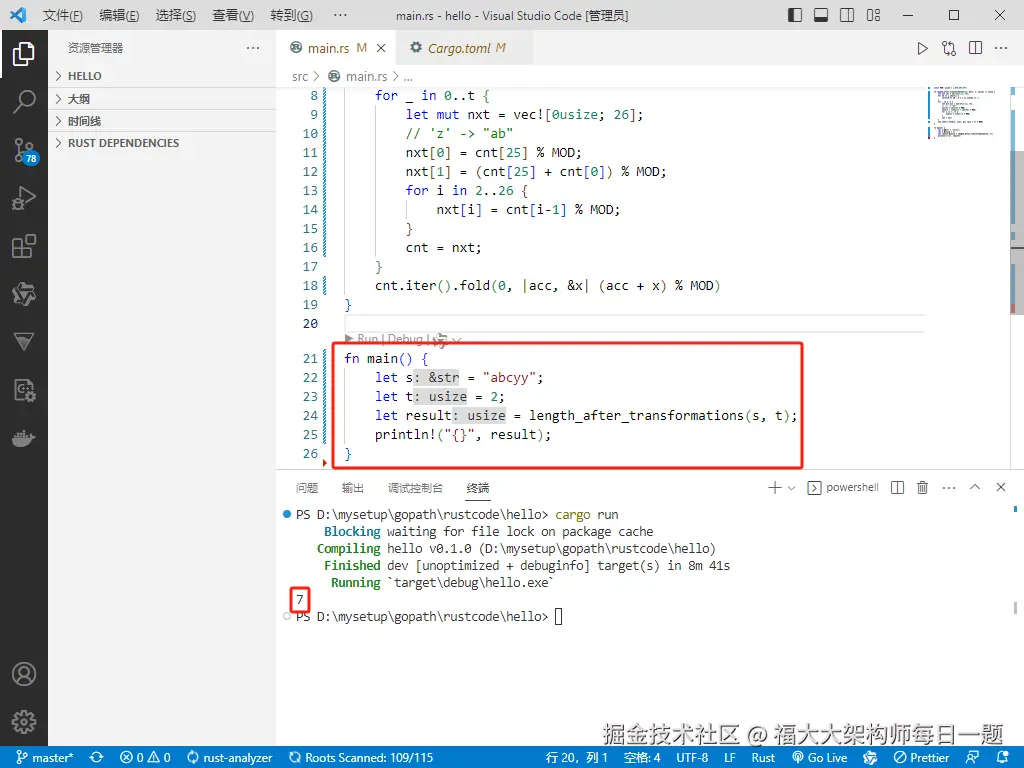Synchronize changes icon in status bar
This screenshot has height=768, width=1024.
click(97, 757)
